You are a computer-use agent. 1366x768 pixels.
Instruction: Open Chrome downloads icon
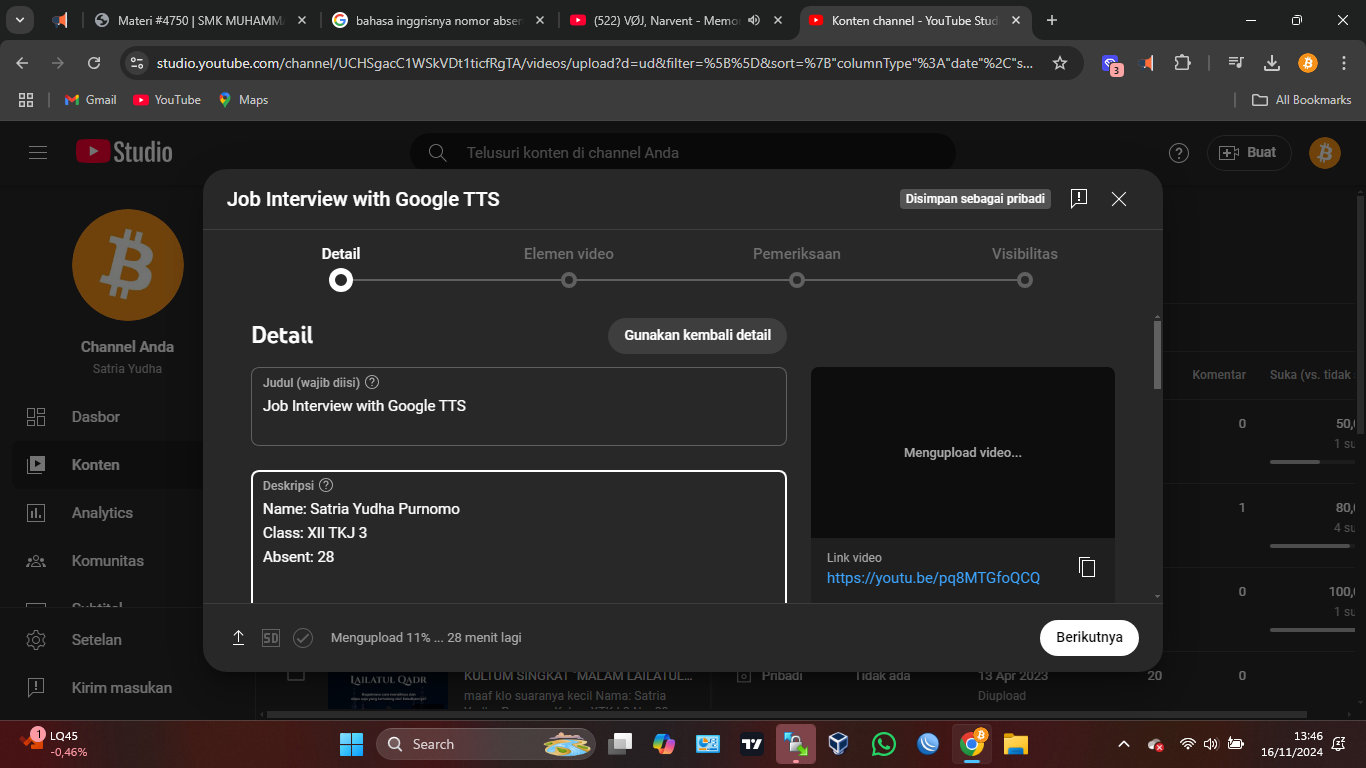pos(1272,63)
